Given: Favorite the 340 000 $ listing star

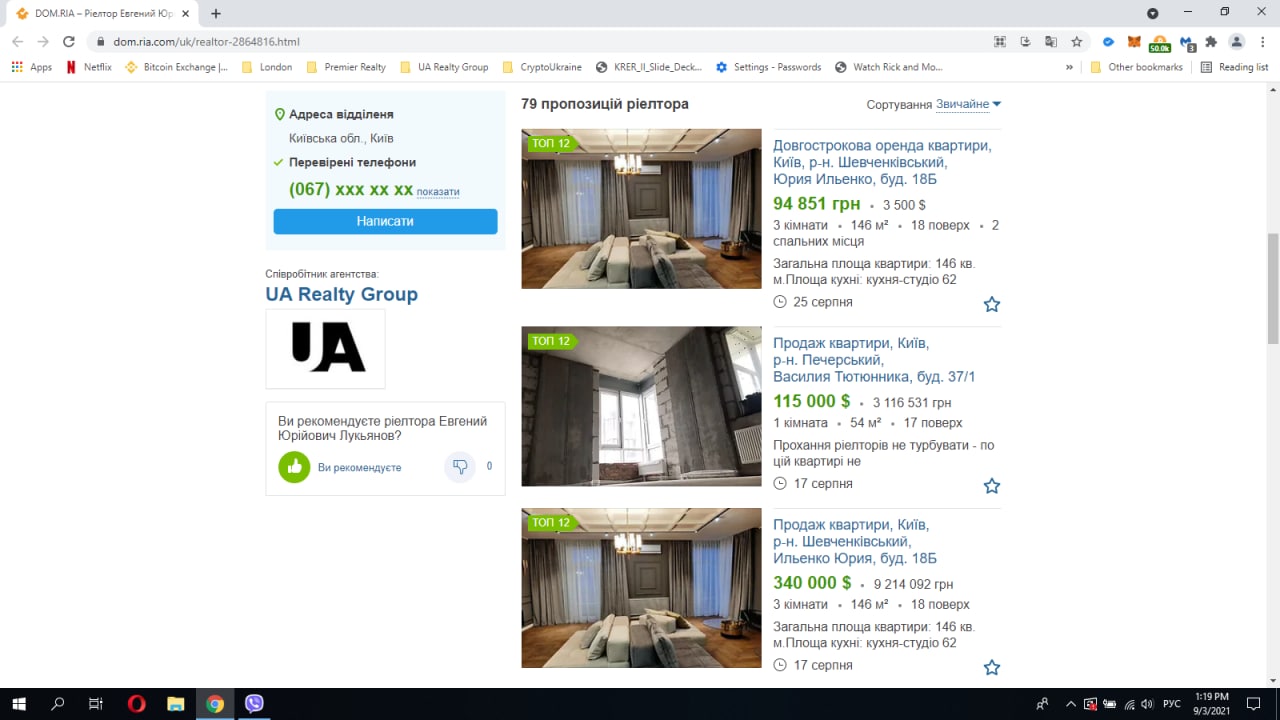Looking at the screenshot, I should [x=991, y=667].
